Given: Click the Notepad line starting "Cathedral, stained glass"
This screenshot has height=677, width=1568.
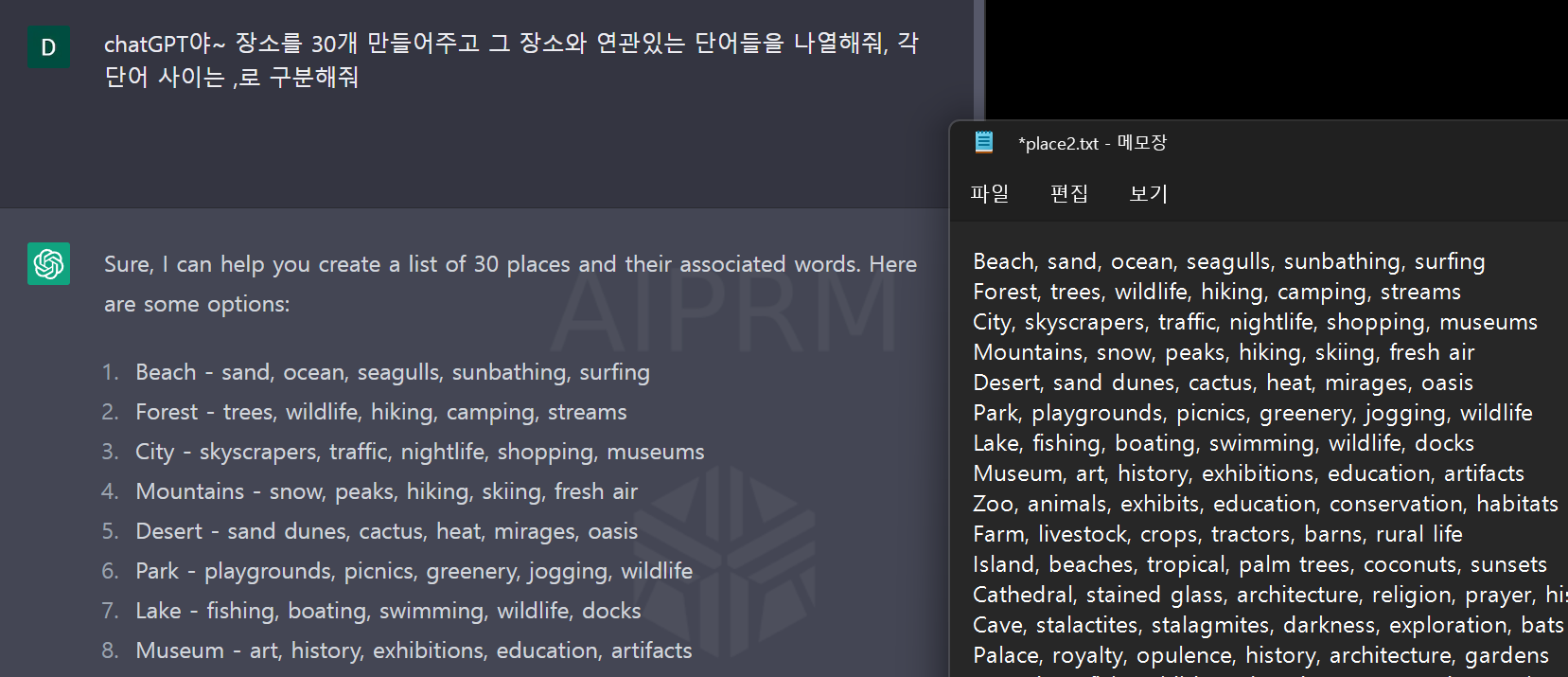Looking at the screenshot, I should click(x=1270, y=595).
